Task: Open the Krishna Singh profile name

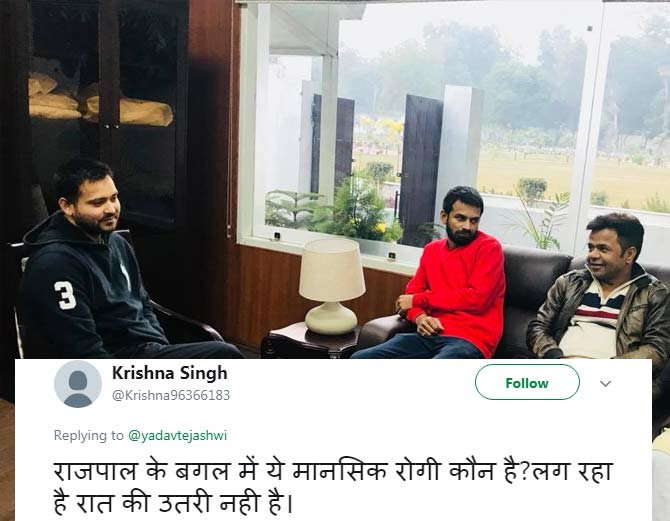Action: tap(169, 373)
